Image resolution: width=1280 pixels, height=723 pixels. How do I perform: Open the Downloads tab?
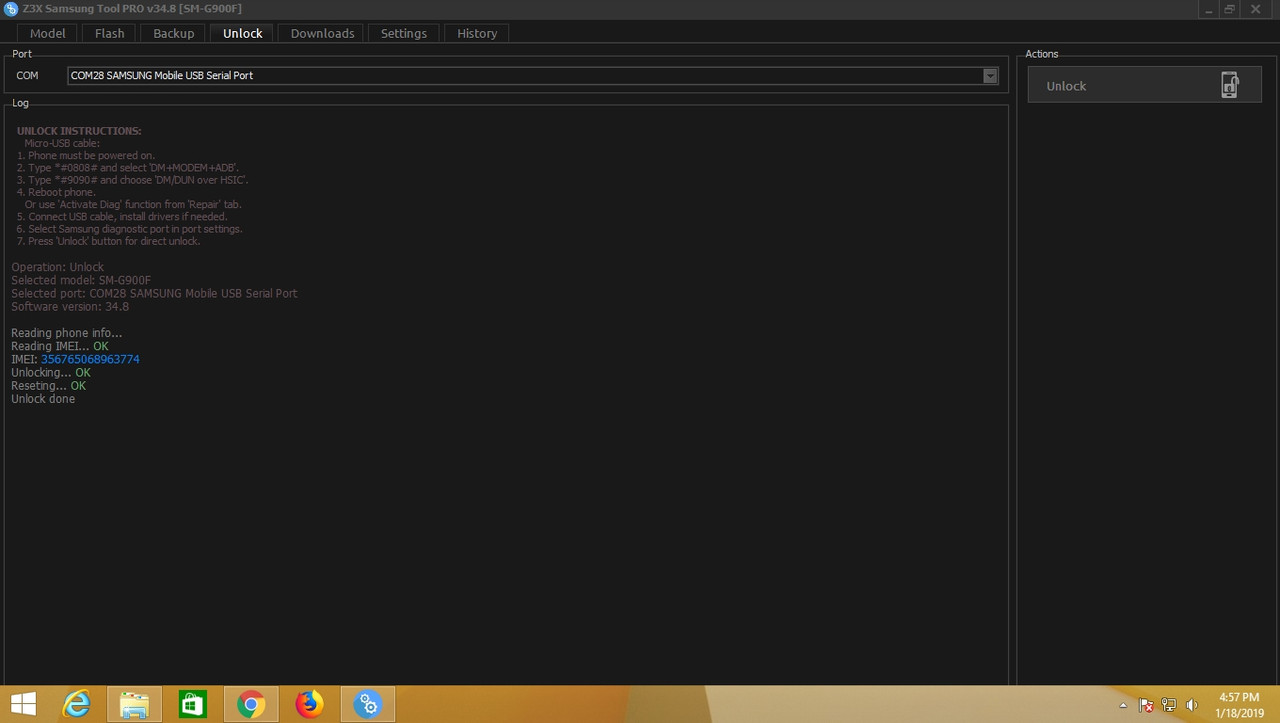[x=323, y=33]
